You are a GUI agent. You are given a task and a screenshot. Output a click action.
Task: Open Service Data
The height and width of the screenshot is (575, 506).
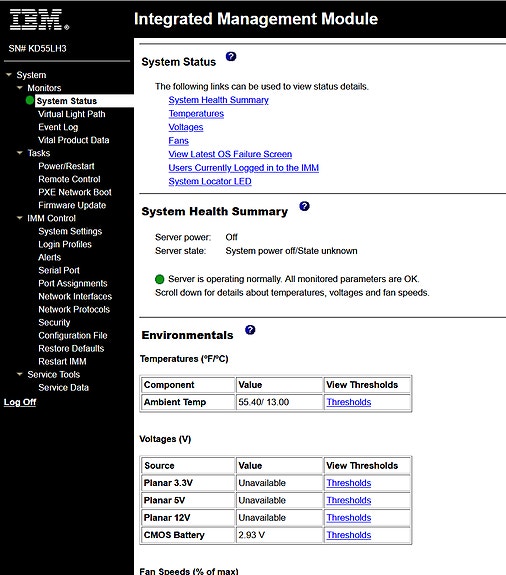pos(63,388)
